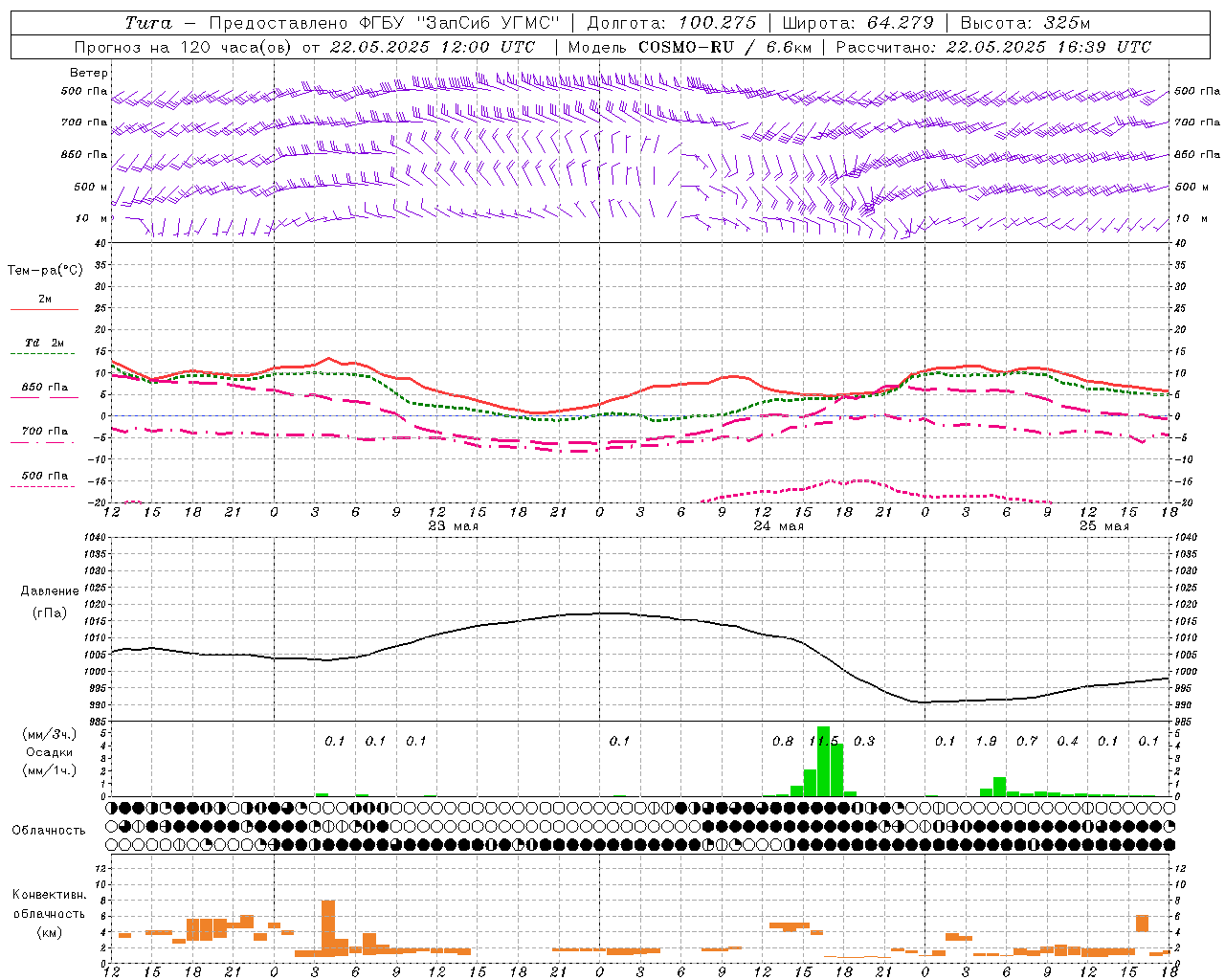Click the (гПа) unit label under Давление
1225x980 pixels.
click(x=50, y=613)
